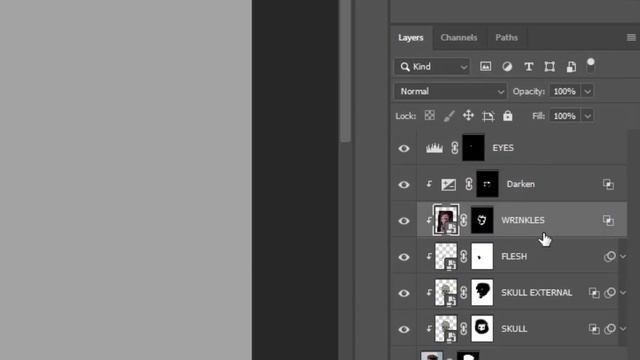Image resolution: width=640 pixels, height=360 pixels.
Task: Click the WRINKLES layer mask thumbnail
Action: (x=482, y=220)
